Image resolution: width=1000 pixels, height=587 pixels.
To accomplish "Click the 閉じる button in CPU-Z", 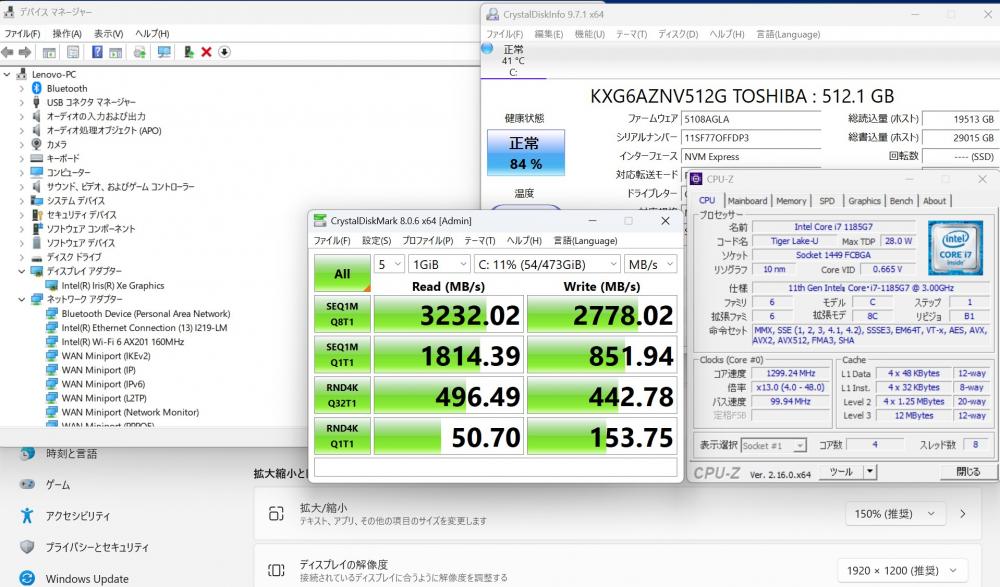I will click(x=968, y=472).
